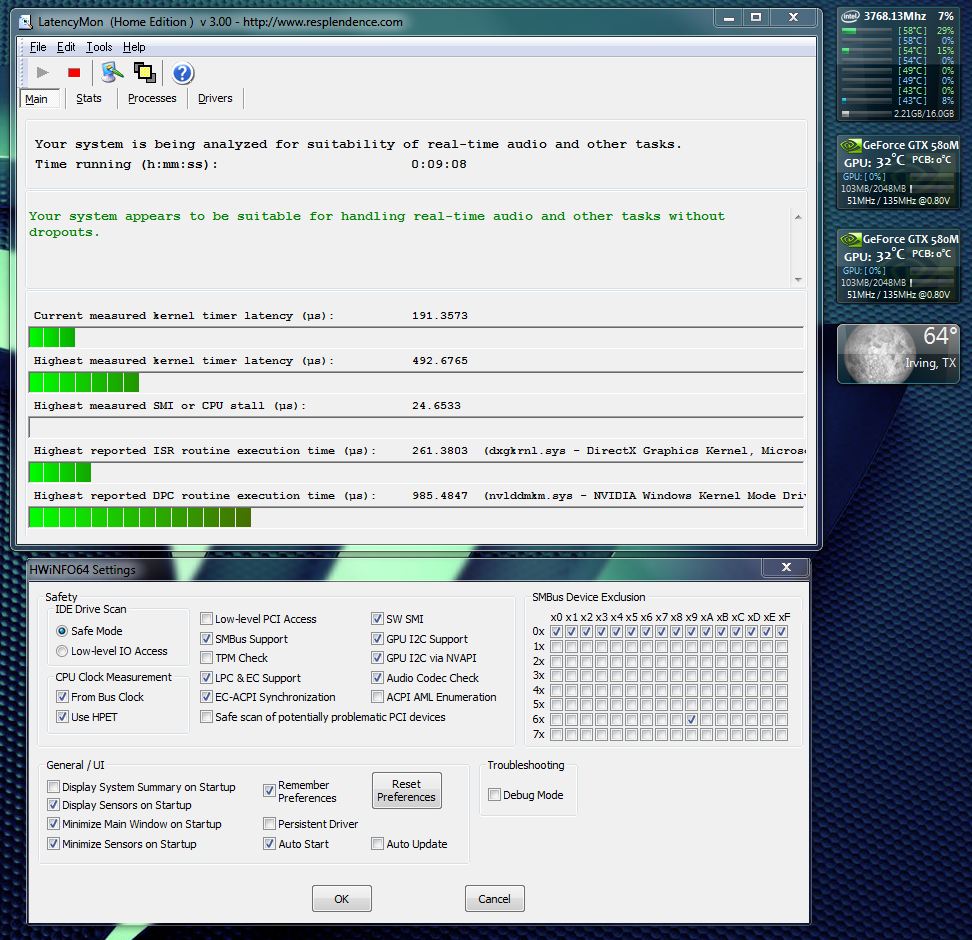Click the current kernel timer latency bar
This screenshot has width=972, height=940.
click(416, 337)
